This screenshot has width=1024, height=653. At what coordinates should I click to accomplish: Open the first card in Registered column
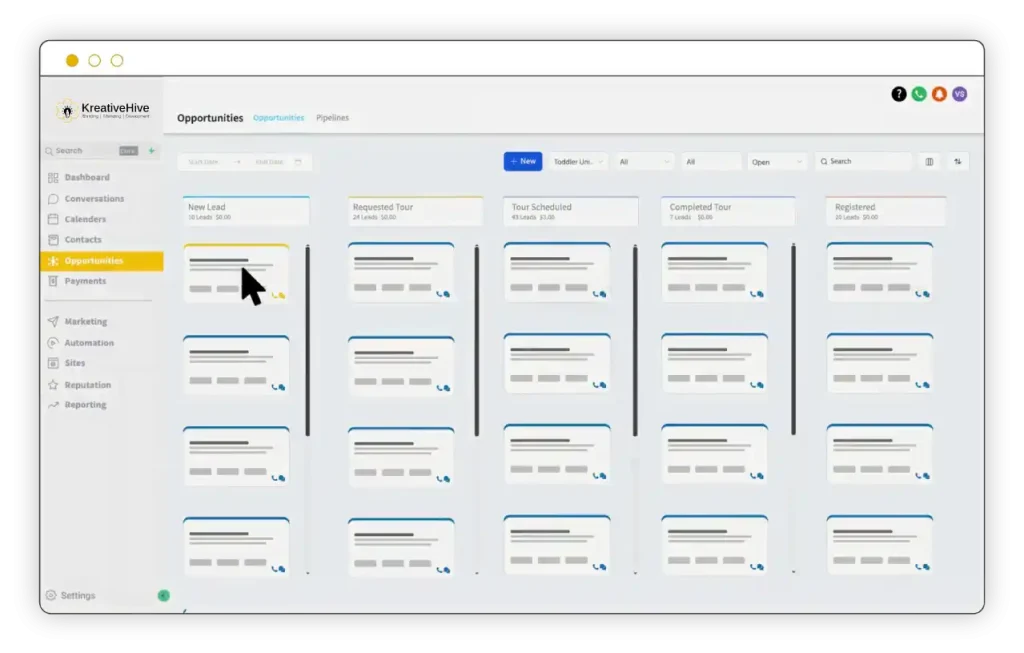[x=879, y=272]
